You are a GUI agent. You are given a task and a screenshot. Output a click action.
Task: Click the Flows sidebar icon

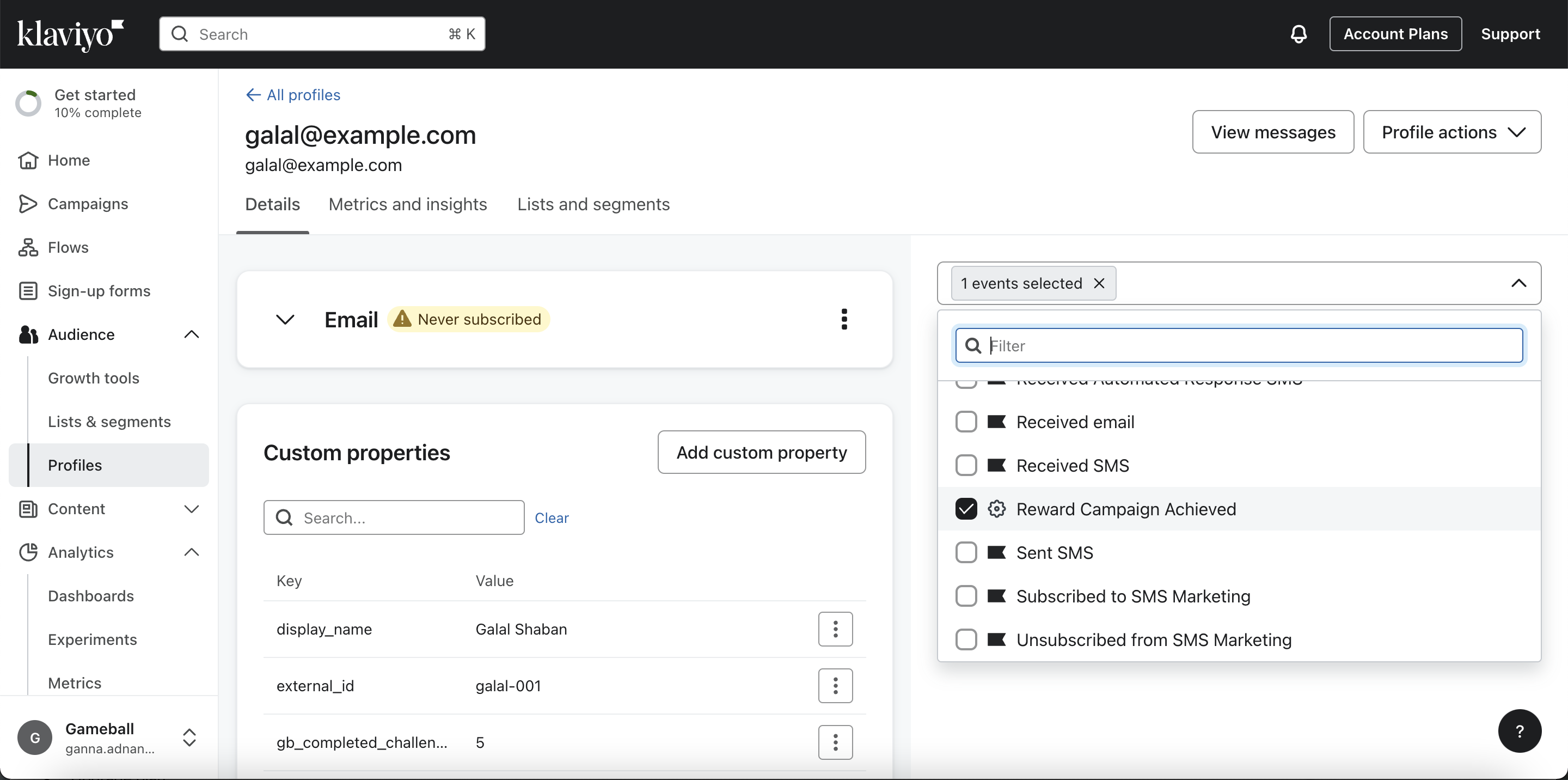click(x=28, y=247)
